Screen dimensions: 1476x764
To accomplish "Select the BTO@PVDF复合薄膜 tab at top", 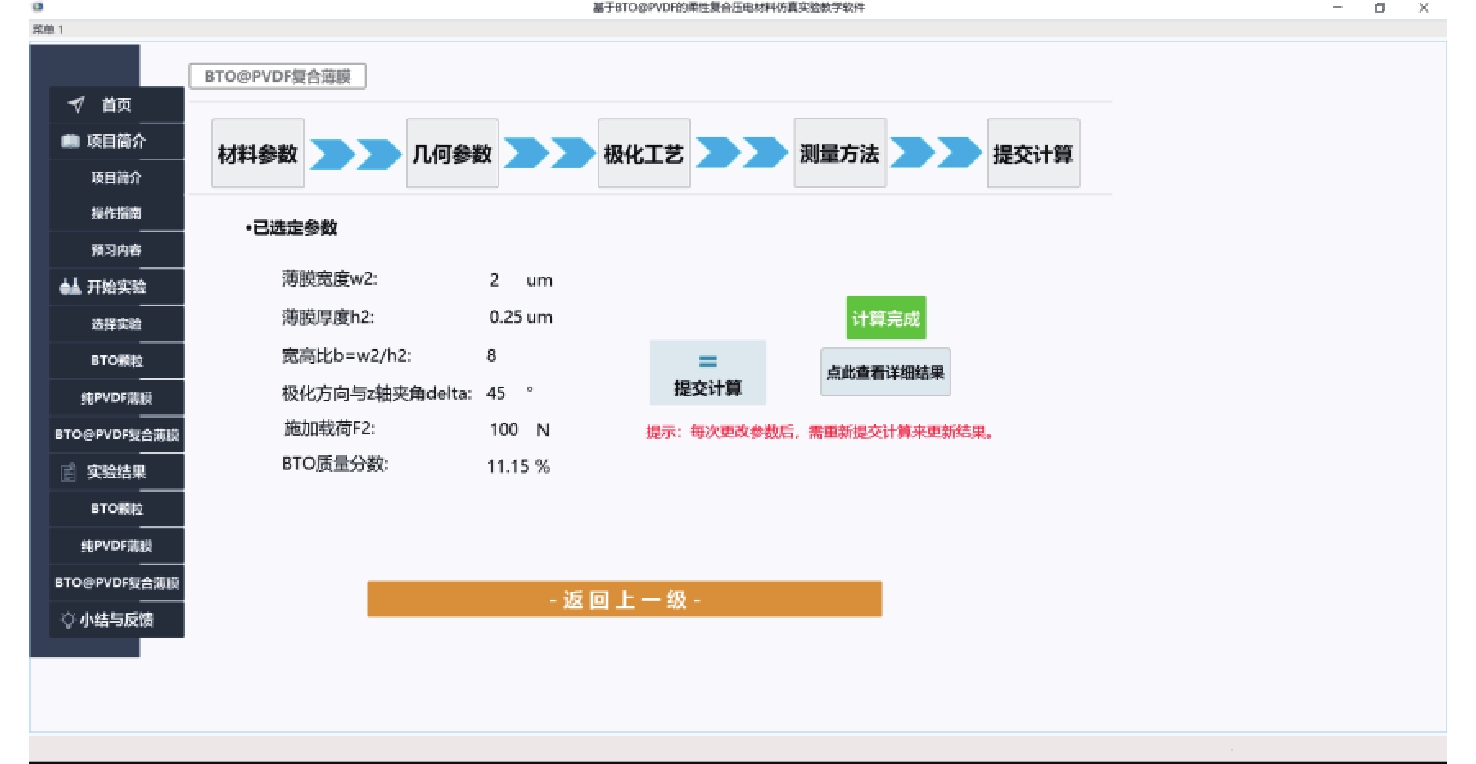I will pos(278,77).
